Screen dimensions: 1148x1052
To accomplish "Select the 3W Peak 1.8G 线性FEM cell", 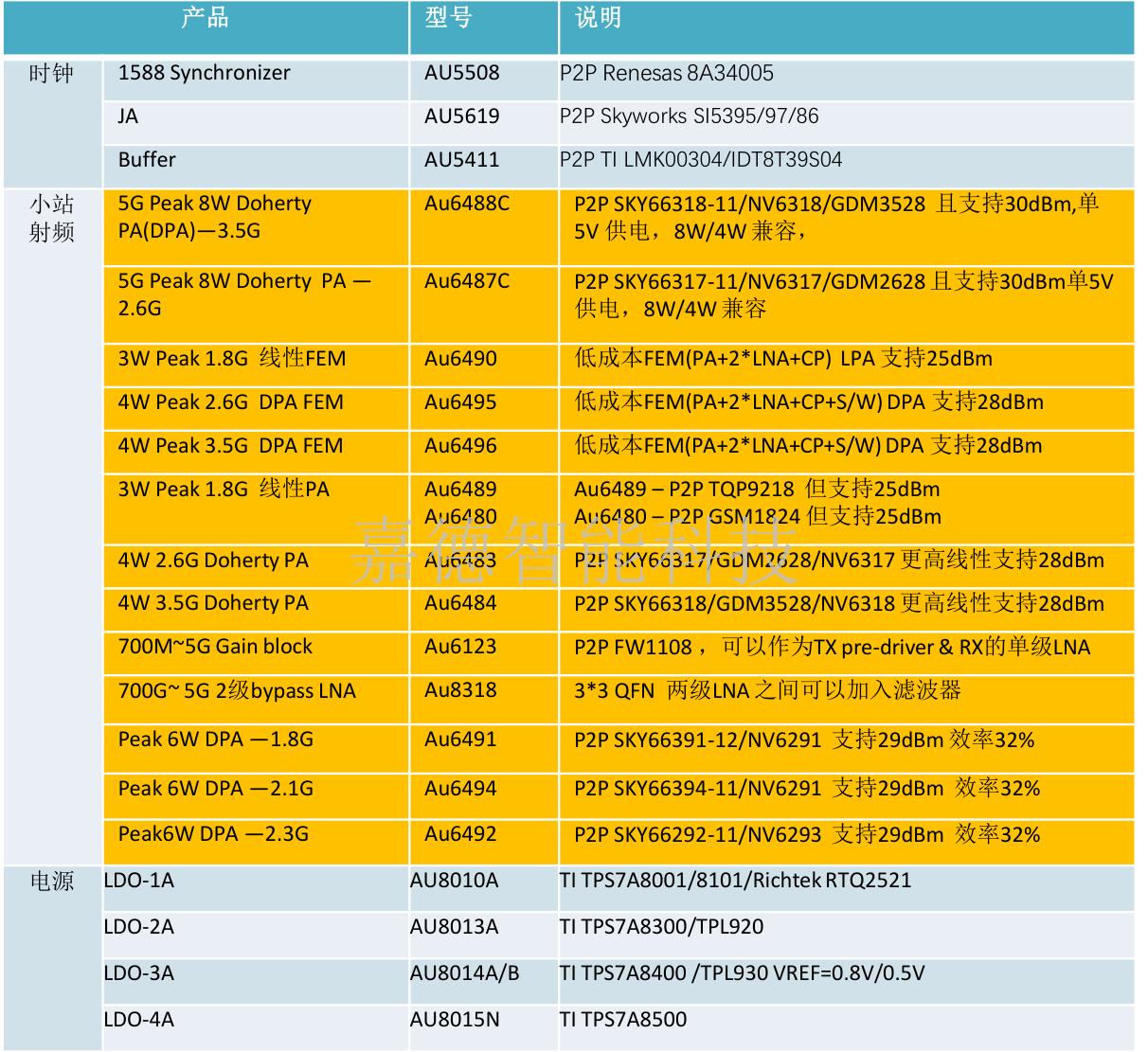I will point(231,359).
